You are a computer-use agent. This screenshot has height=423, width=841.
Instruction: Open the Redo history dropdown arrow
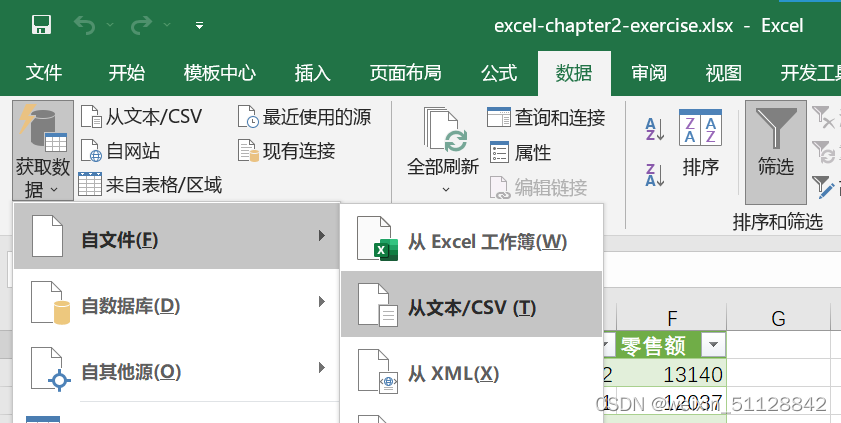167,25
